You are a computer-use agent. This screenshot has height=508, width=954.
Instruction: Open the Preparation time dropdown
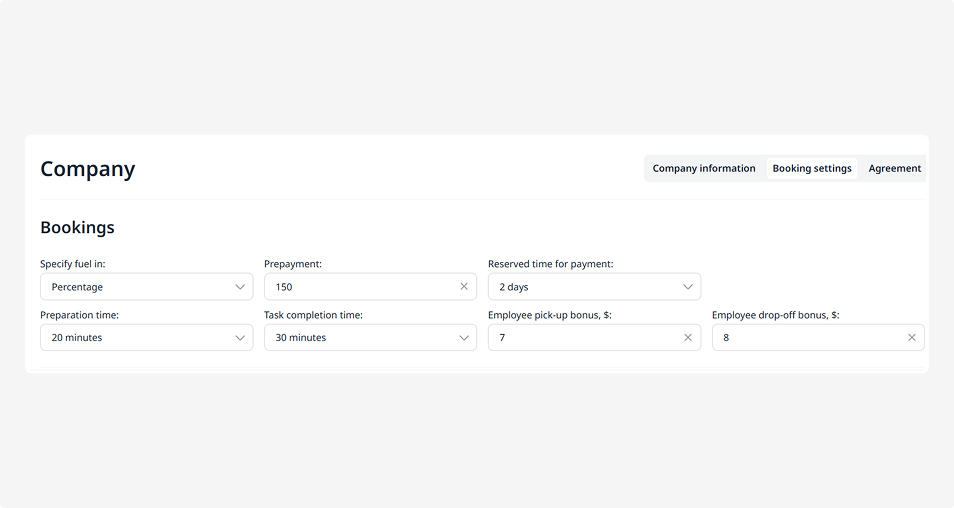point(146,338)
